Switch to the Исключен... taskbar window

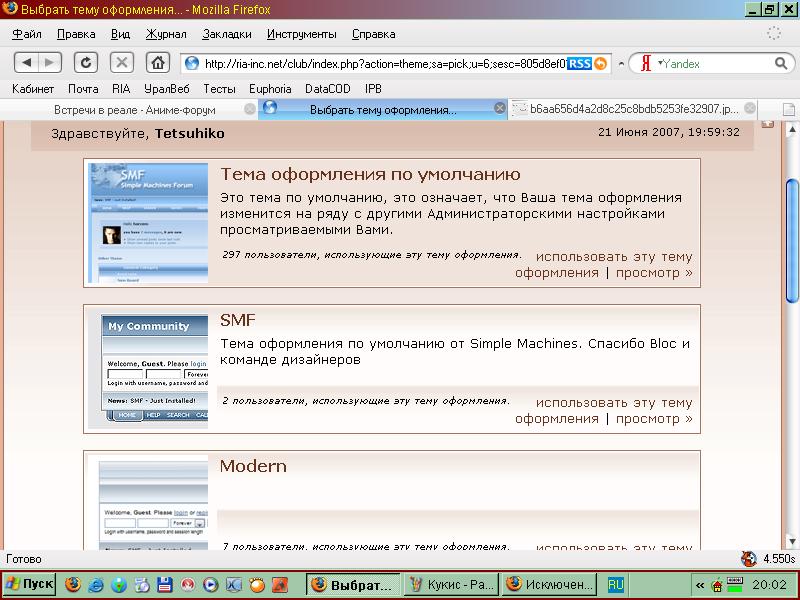coord(549,585)
